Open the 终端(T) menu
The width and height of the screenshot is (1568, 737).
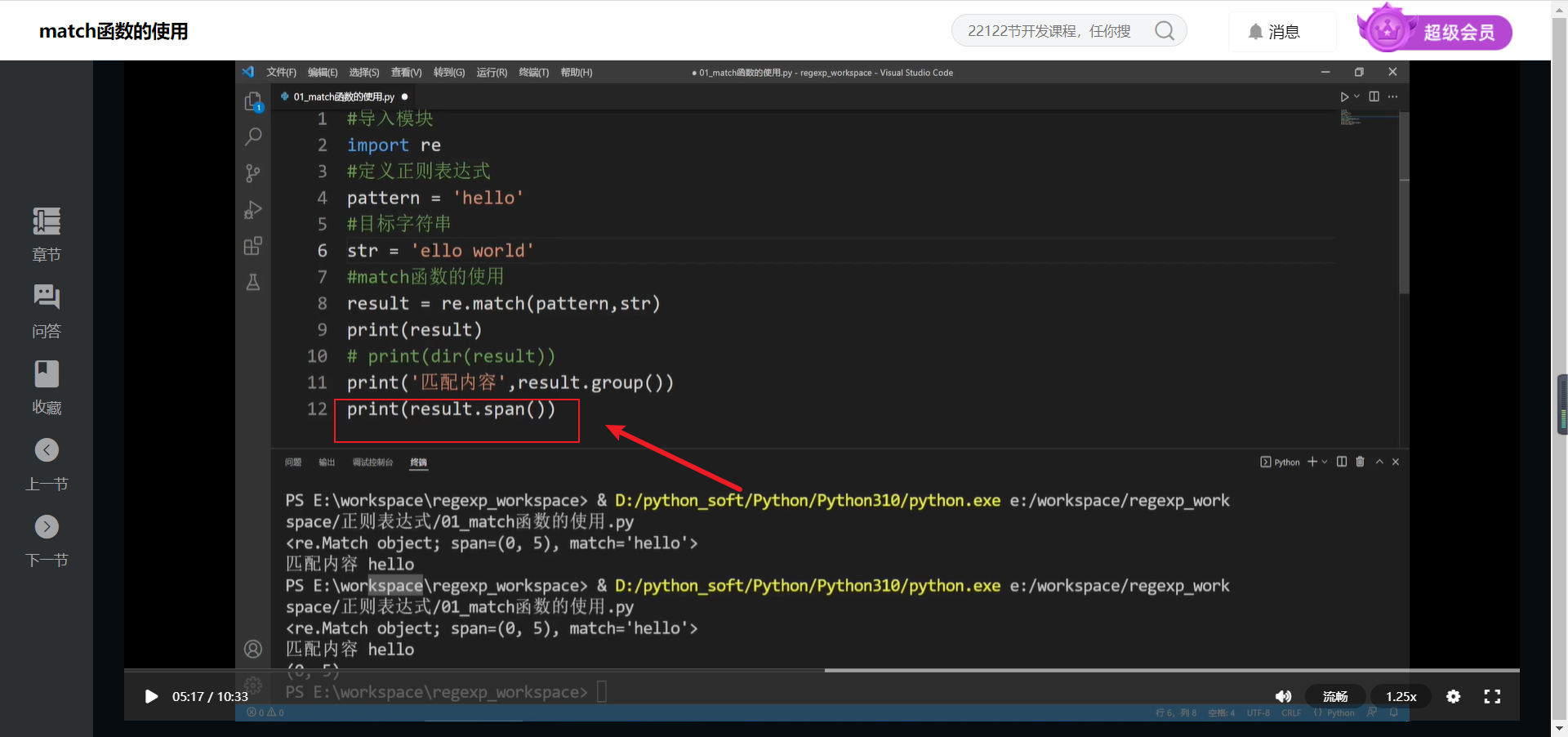tap(534, 73)
